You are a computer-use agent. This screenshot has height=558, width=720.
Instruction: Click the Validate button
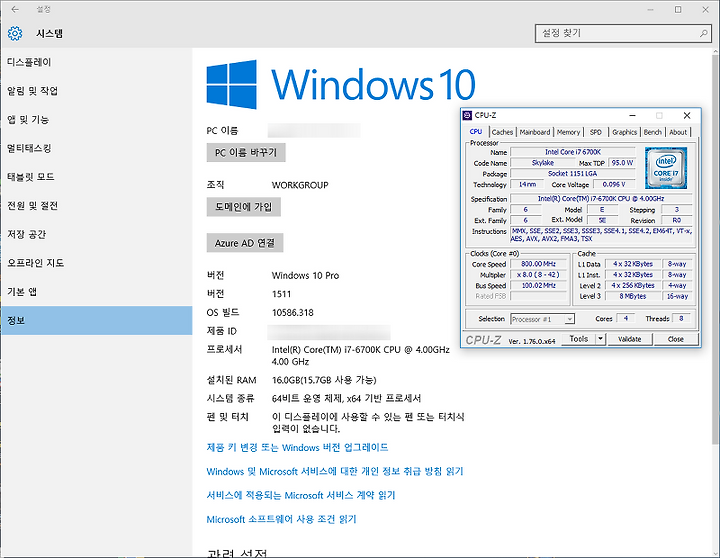pos(630,339)
